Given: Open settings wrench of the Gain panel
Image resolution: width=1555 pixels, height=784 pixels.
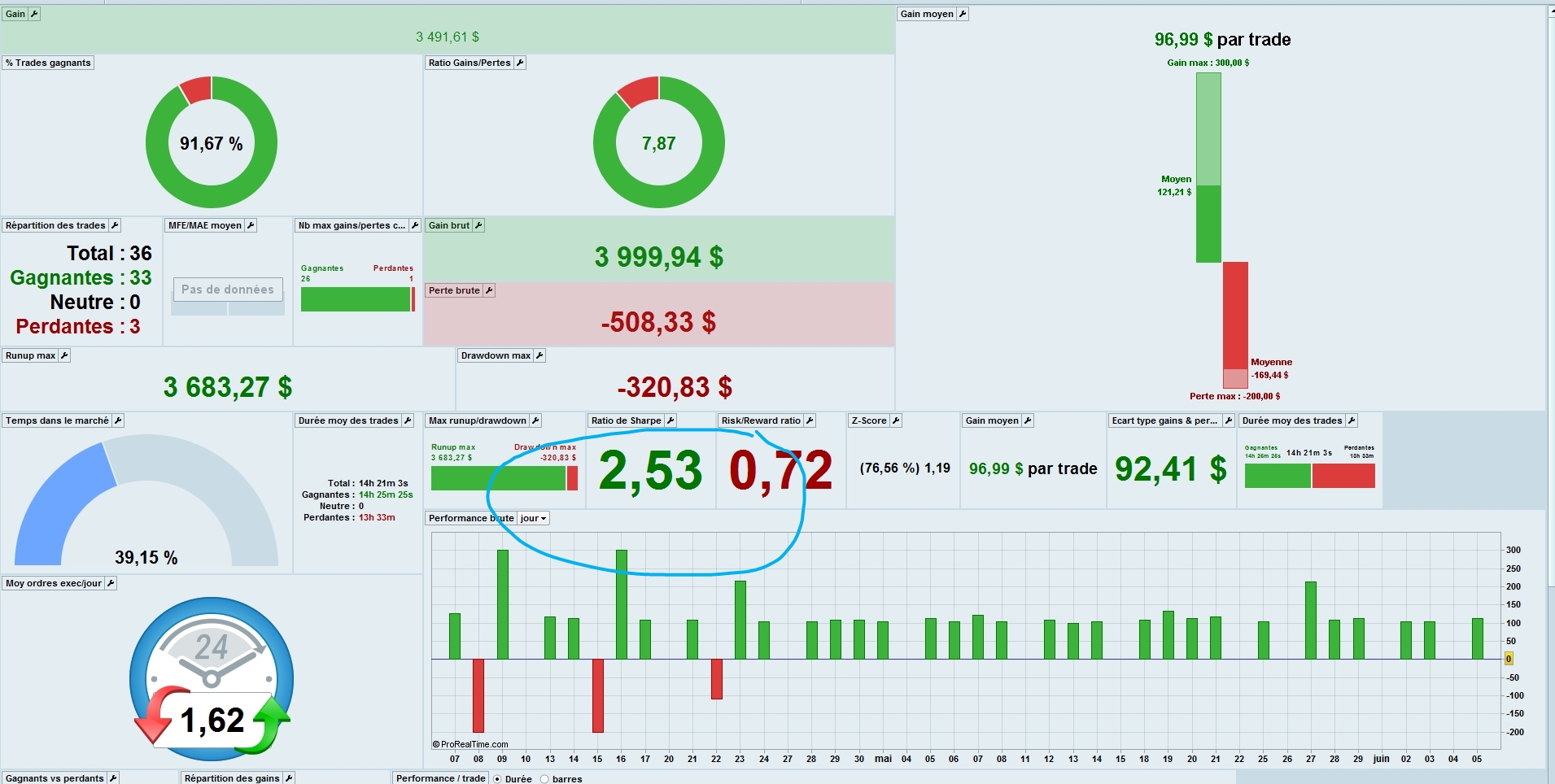Looking at the screenshot, I should point(34,14).
